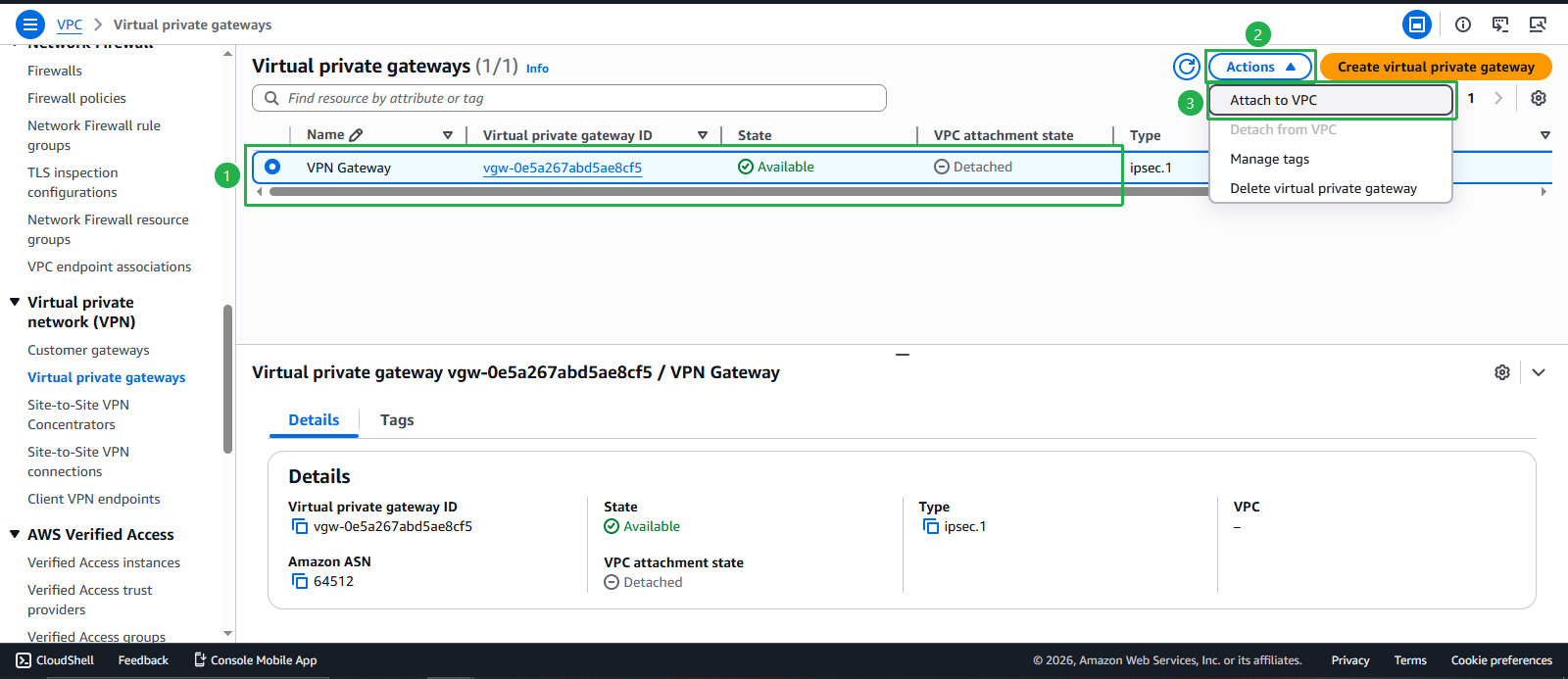Open Feedback in the footer
Screen dimensions: 1568x679
[143, 660]
